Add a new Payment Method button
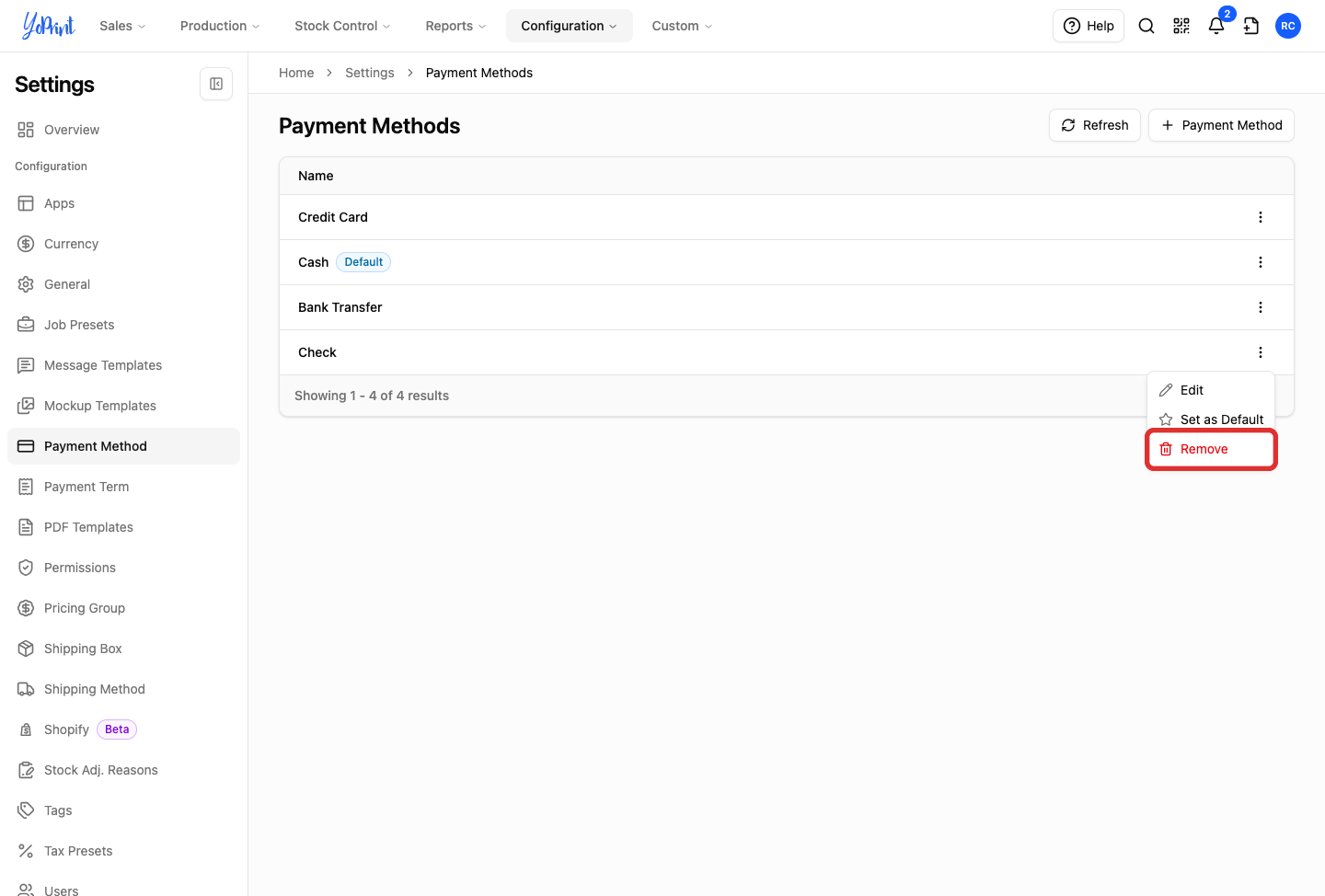This screenshot has width=1325, height=896. 1221,125
